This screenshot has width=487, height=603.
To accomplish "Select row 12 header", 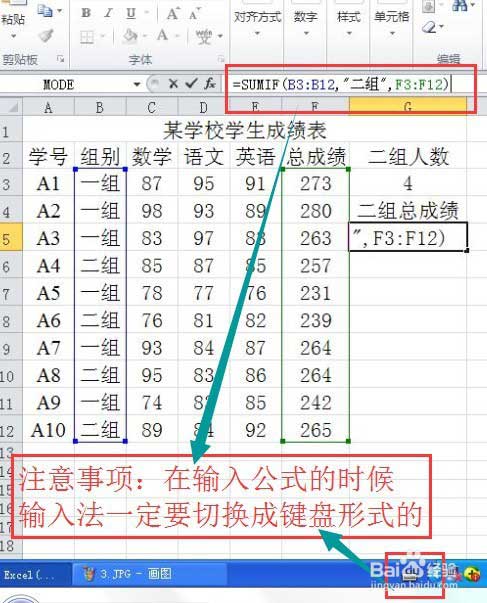I will point(11,431).
